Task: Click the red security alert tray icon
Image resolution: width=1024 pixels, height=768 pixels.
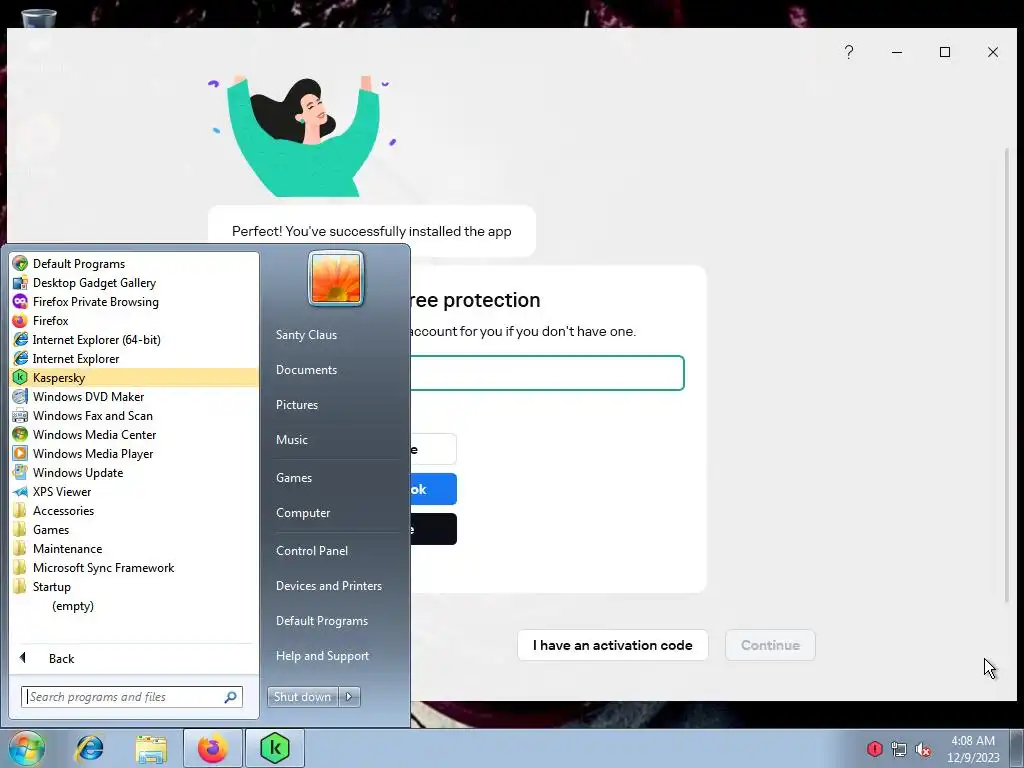Action: pos(874,749)
